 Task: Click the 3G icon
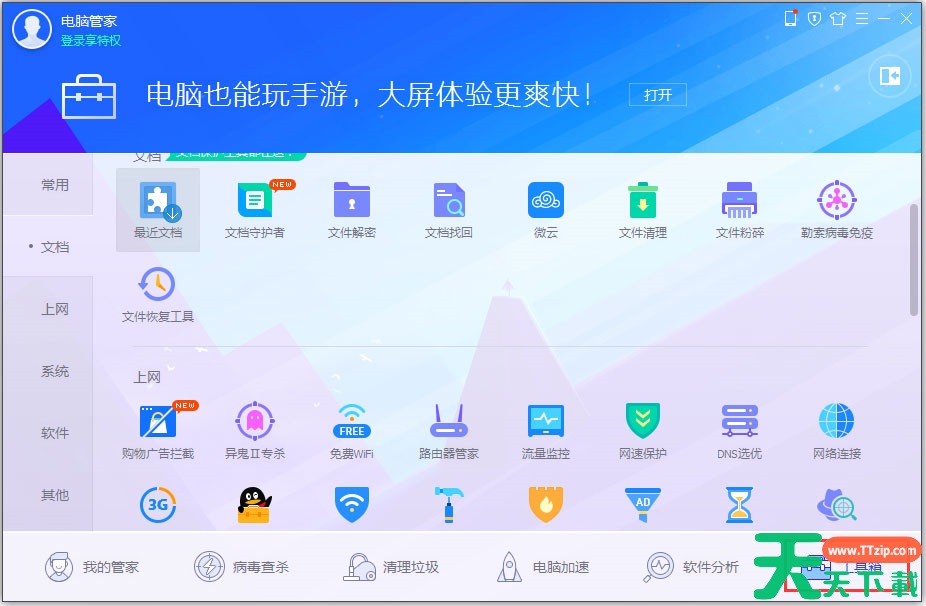[x=158, y=505]
